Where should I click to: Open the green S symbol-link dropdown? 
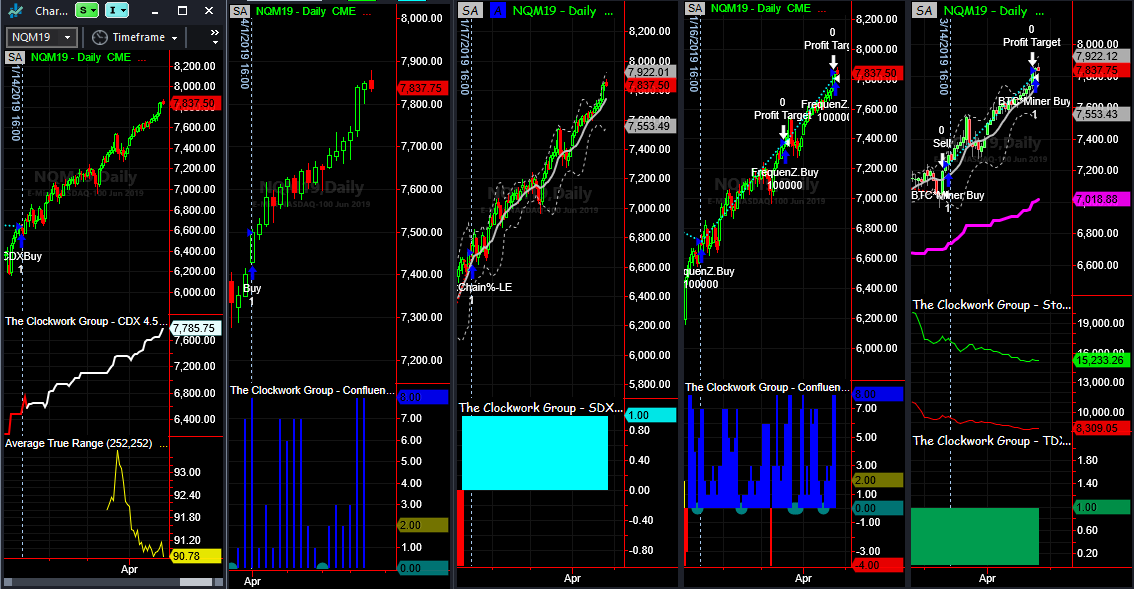(x=86, y=10)
